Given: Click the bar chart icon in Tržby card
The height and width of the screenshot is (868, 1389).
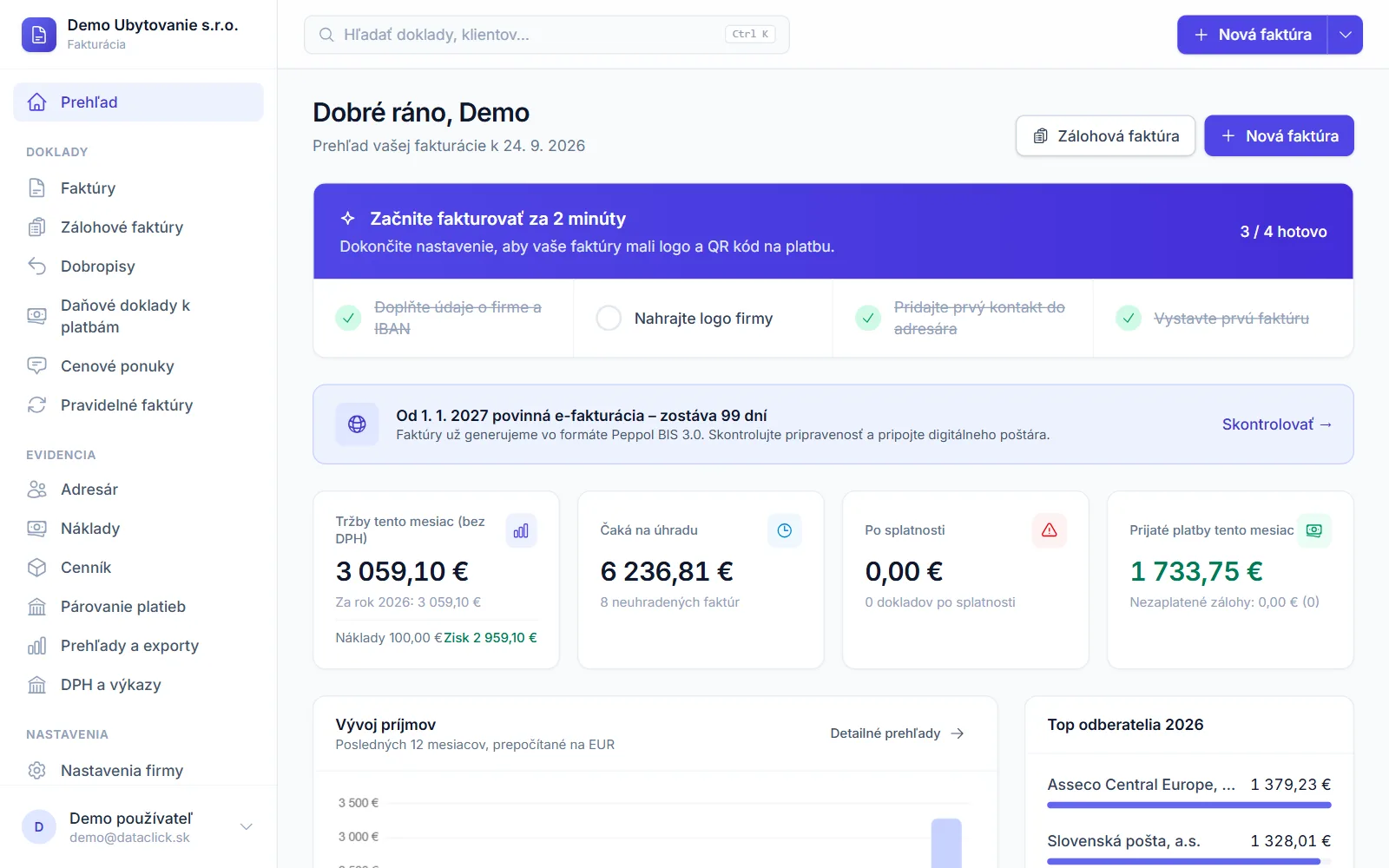Looking at the screenshot, I should pyautogui.click(x=521, y=530).
